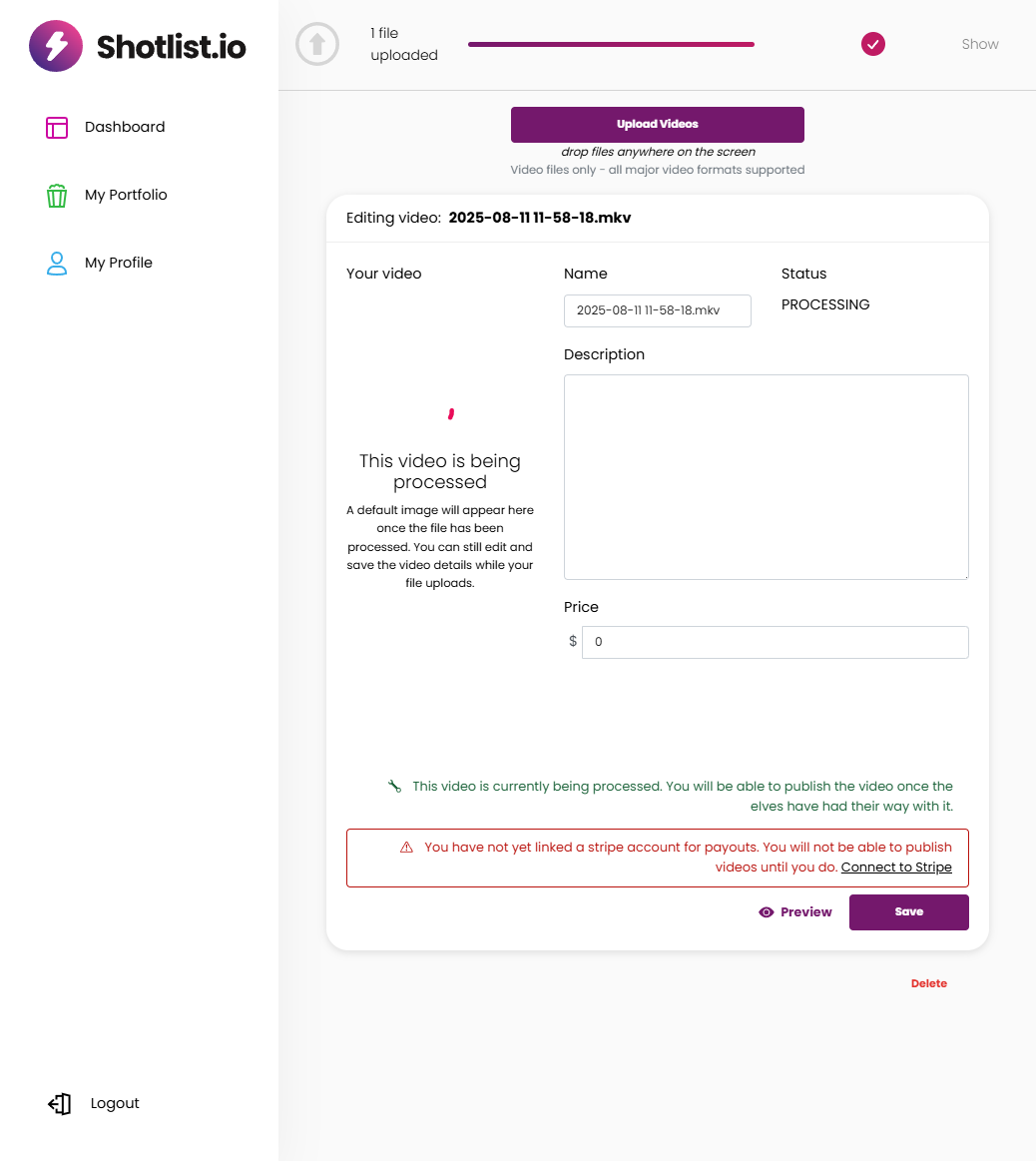Click the My Profile person icon
The width and height of the screenshot is (1036, 1161).
click(57, 263)
